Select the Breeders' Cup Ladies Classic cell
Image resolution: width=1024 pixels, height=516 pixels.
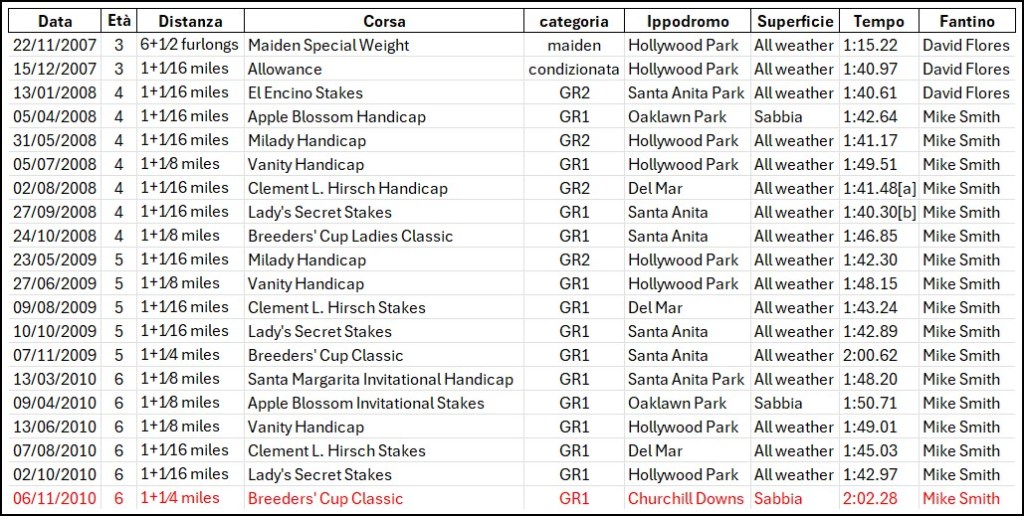click(351, 236)
